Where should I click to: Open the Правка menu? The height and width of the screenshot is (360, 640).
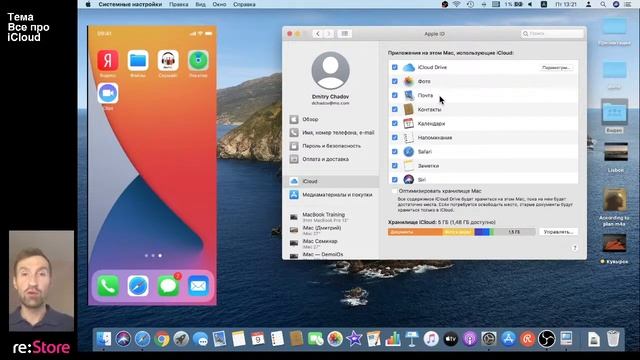179,4
